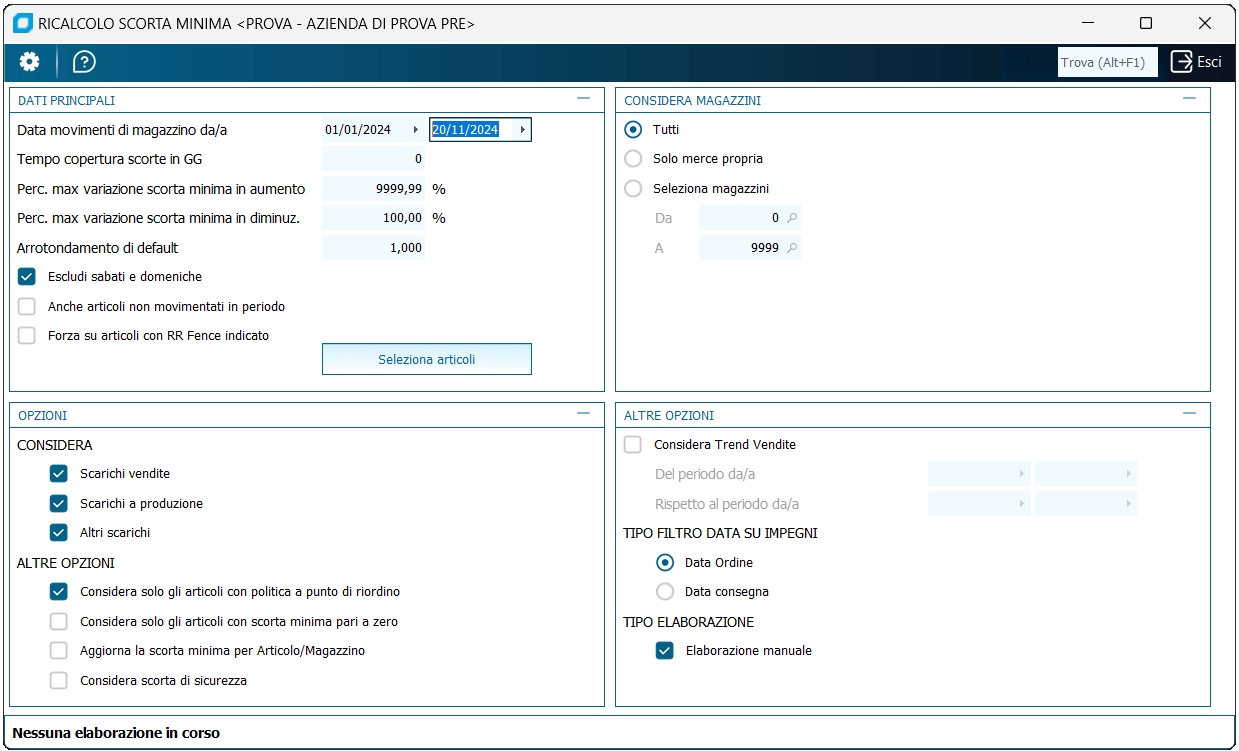Toggle Considera scorta di sicurezza checkbox
Viewport: 1239px width, 751px height.
coord(59,681)
